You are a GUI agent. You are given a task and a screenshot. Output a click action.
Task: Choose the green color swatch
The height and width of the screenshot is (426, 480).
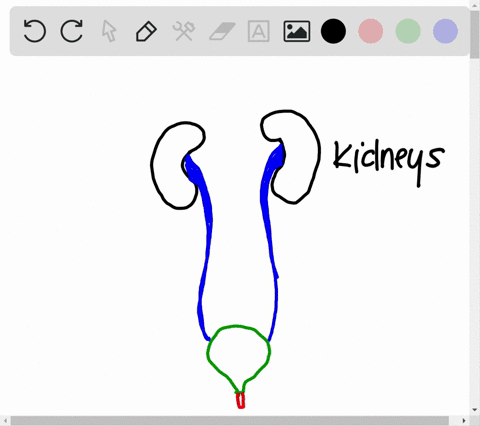click(x=408, y=31)
